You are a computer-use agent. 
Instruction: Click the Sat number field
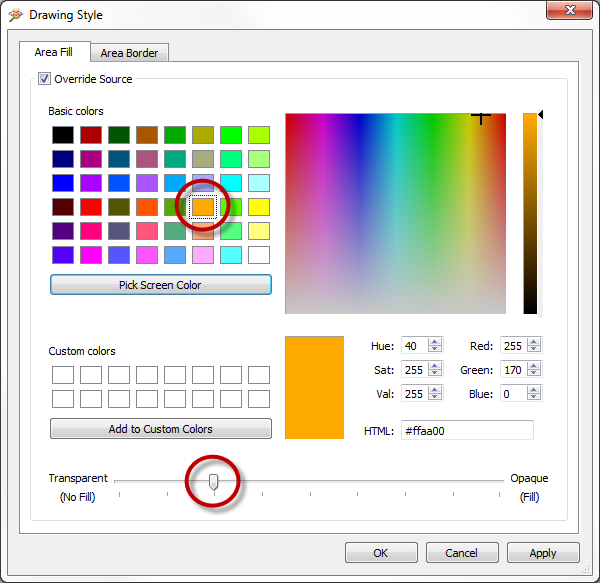(415, 370)
